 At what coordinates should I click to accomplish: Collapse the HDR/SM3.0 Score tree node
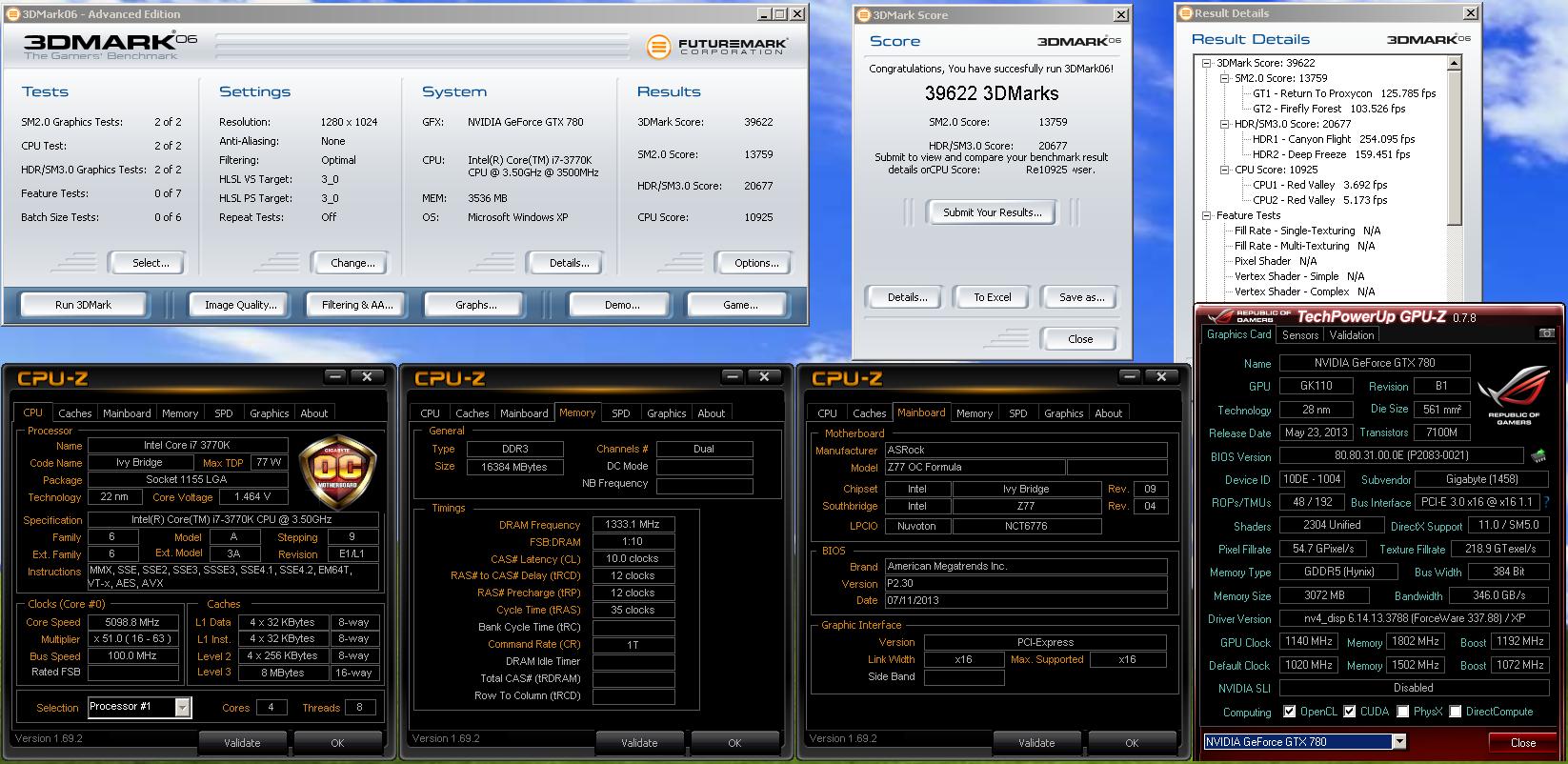pos(1225,124)
